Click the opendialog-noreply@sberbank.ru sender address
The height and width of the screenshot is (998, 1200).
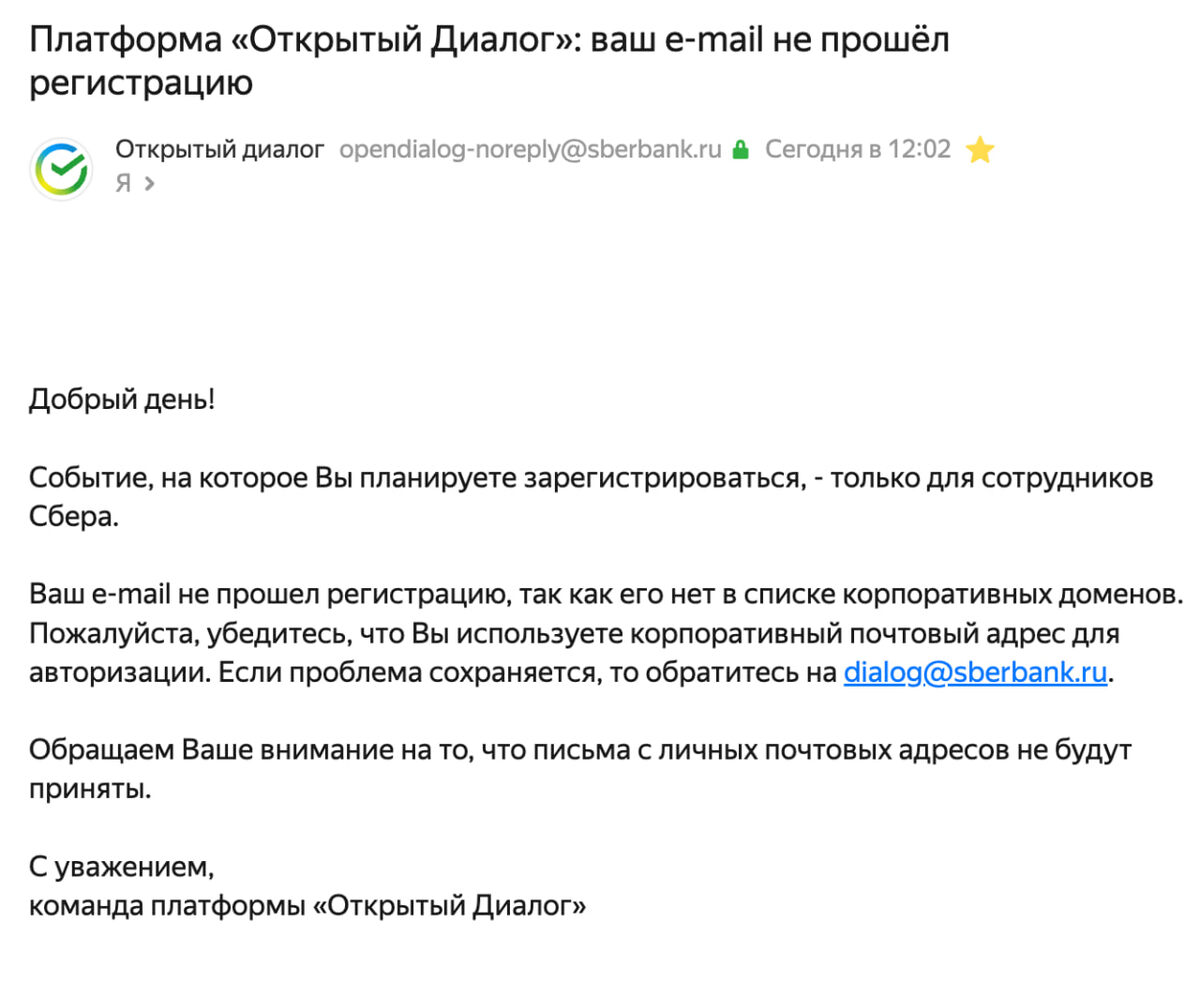tap(530, 150)
